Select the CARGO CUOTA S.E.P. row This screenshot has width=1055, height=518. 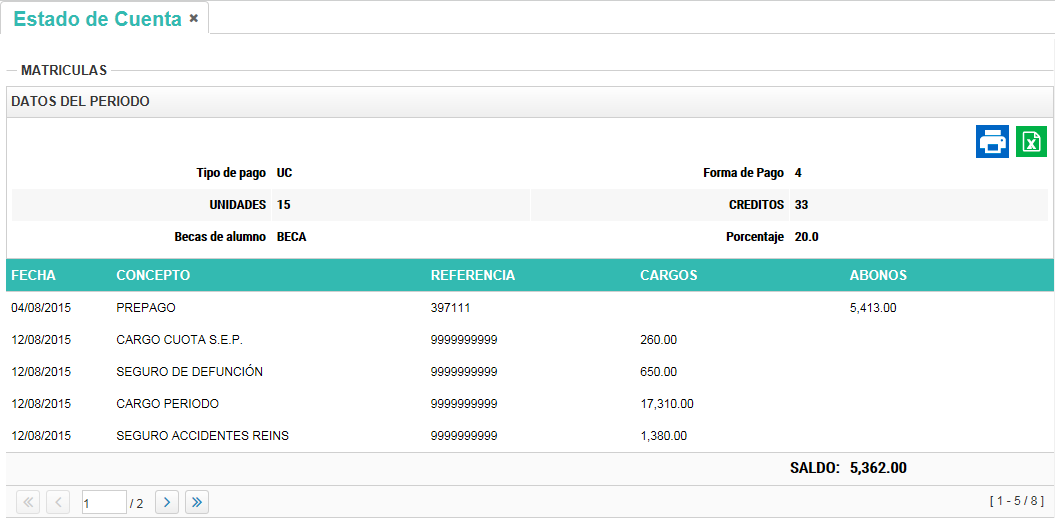click(179, 340)
